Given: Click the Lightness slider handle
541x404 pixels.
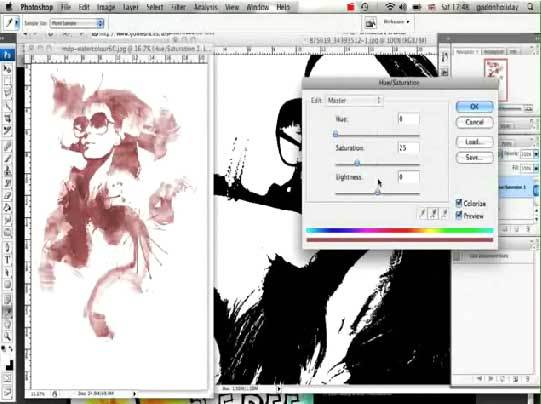Looking at the screenshot, I should 378,191.
